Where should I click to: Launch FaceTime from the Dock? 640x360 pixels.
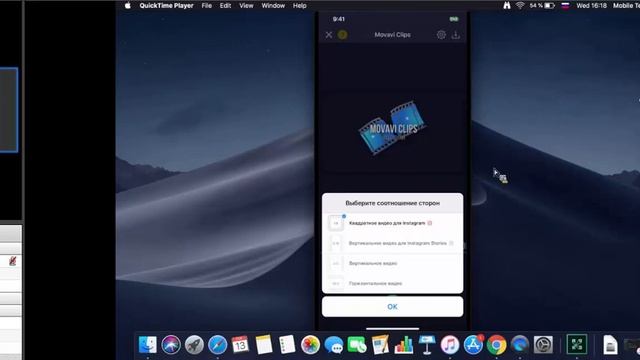[x=357, y=345]
